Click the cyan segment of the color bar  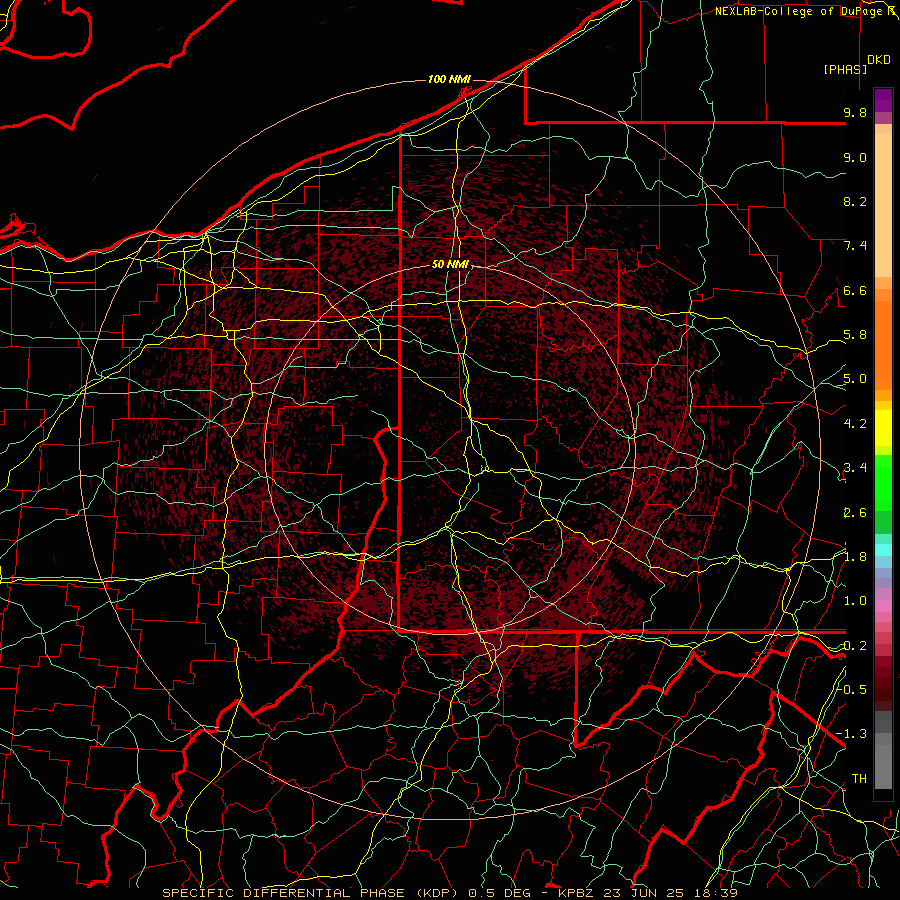click(883, 549)
